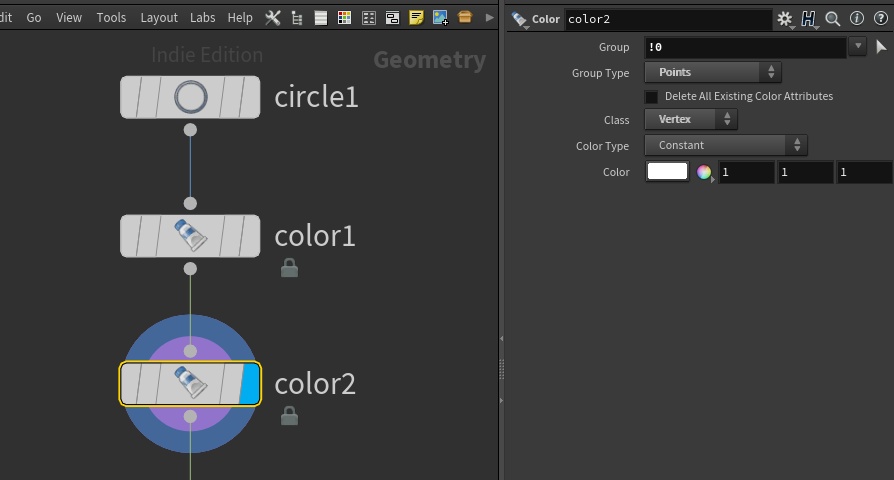
Task: Open the Color Type Constant dropdown
Action: point(726,145)
